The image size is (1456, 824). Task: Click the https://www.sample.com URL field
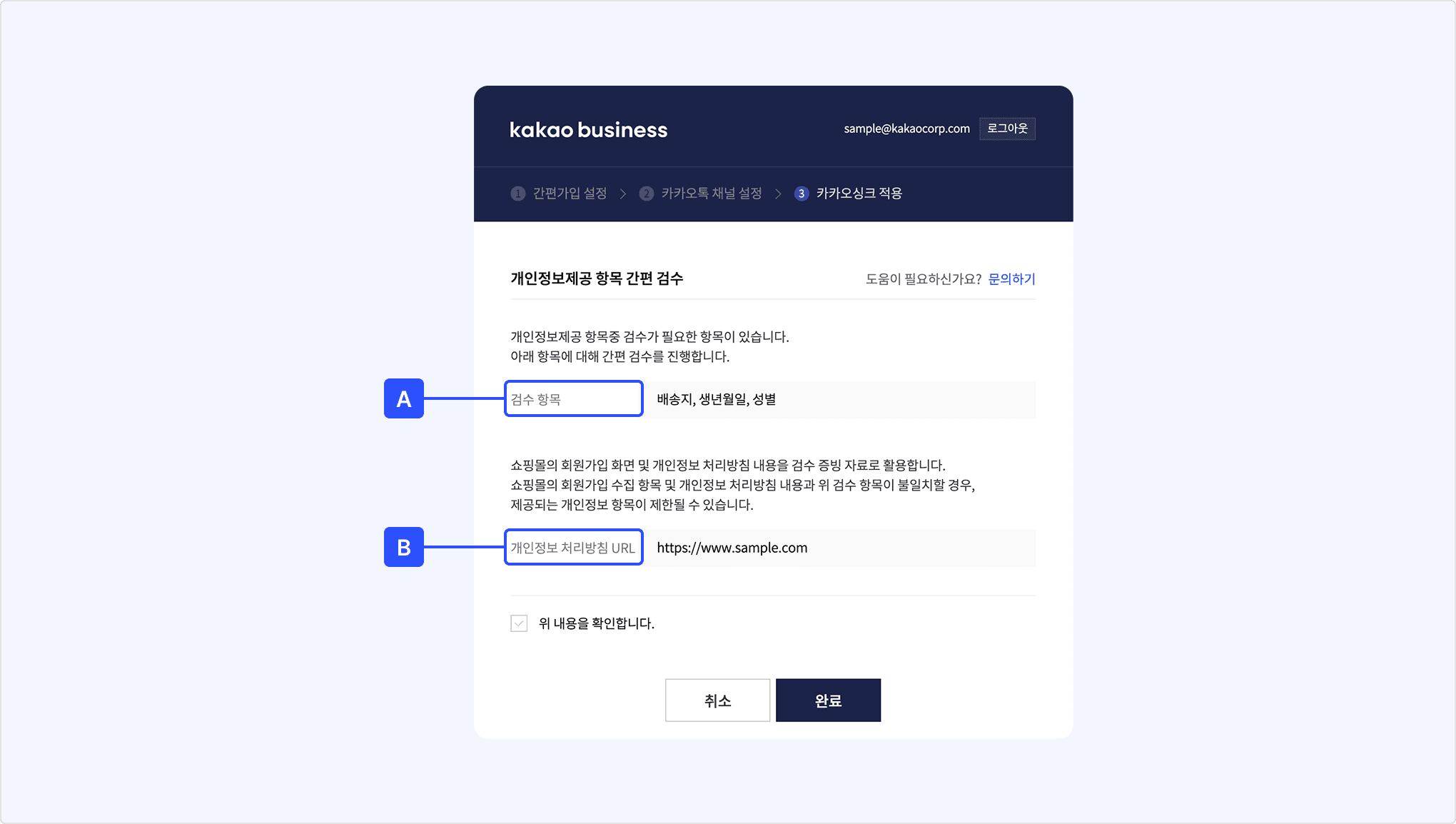839,548
